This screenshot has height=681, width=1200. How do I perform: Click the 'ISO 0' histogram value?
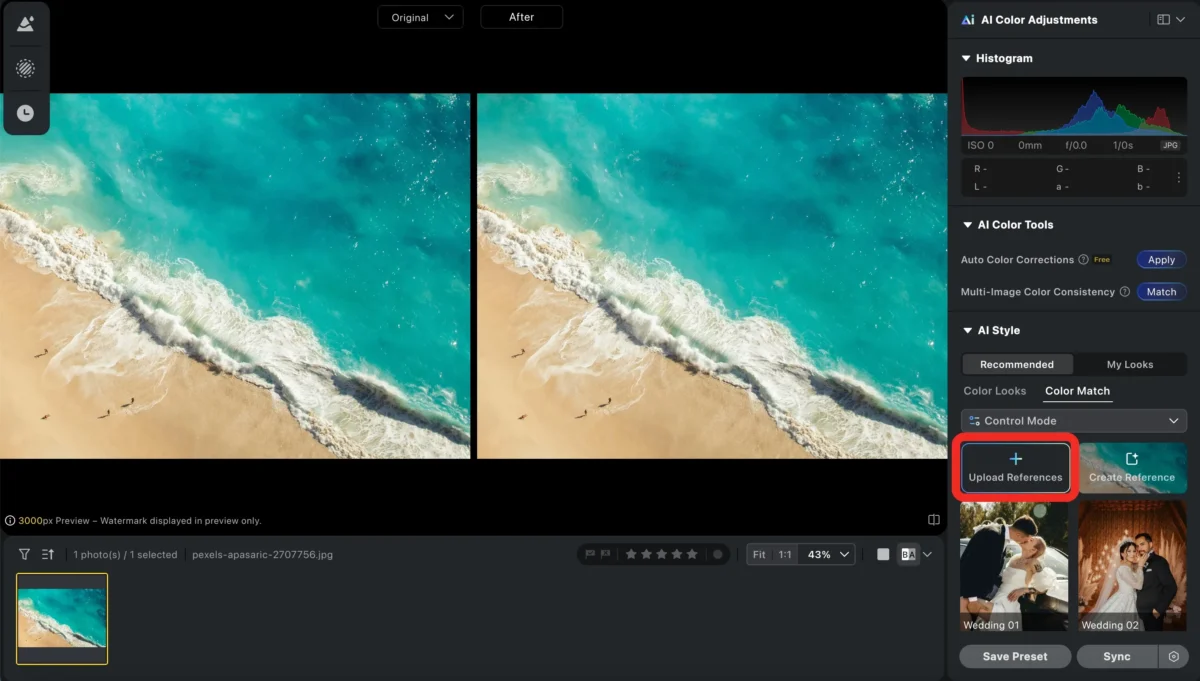[981, 145]
